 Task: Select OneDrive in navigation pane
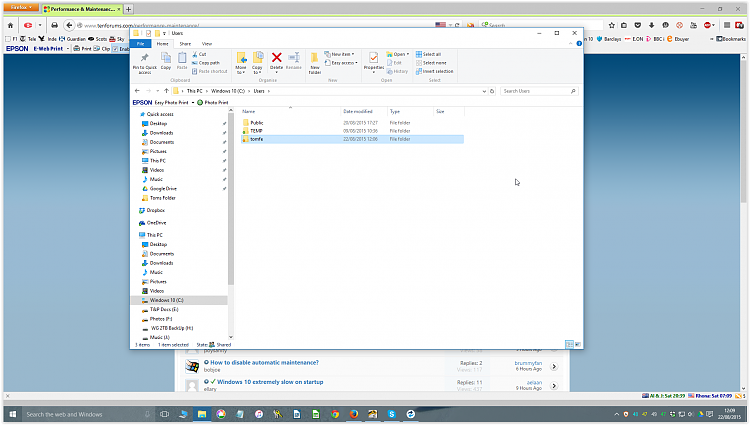point(153,223)
